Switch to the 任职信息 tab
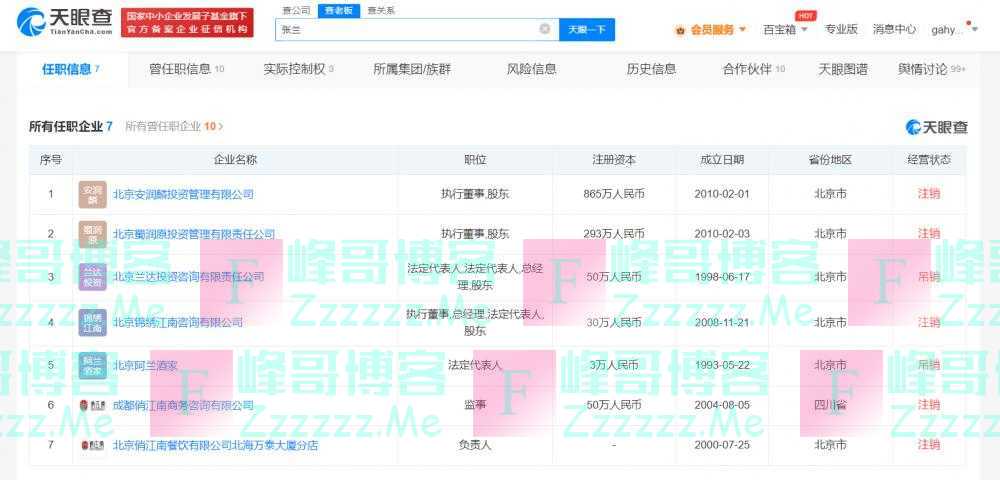Image resolution: width=1000 pixels, height=480 pixels. 71,69
